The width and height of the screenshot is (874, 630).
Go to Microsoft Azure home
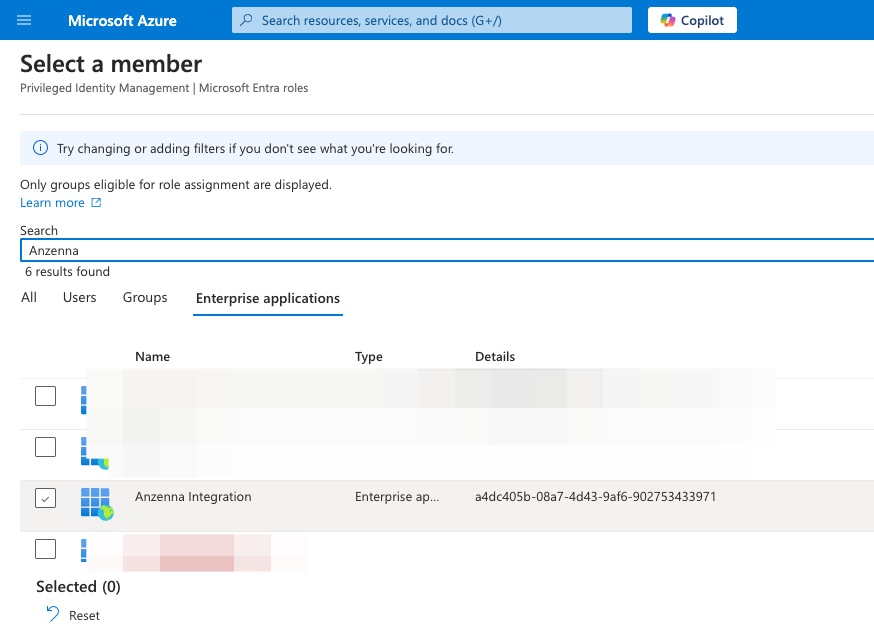click(x=122, y=20)
